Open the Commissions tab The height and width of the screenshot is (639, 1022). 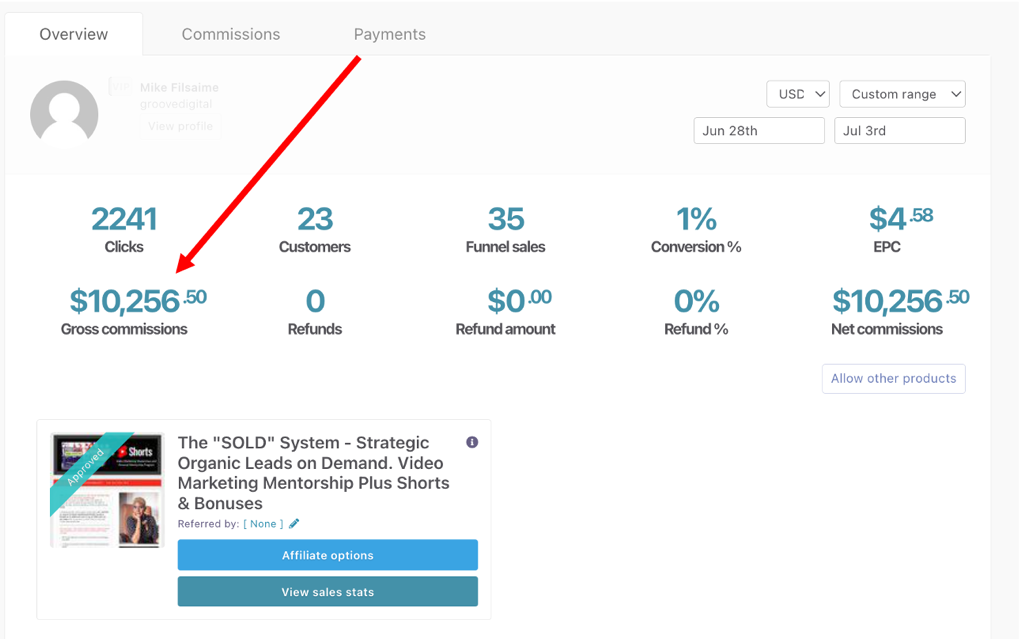(x=231, y=34)
